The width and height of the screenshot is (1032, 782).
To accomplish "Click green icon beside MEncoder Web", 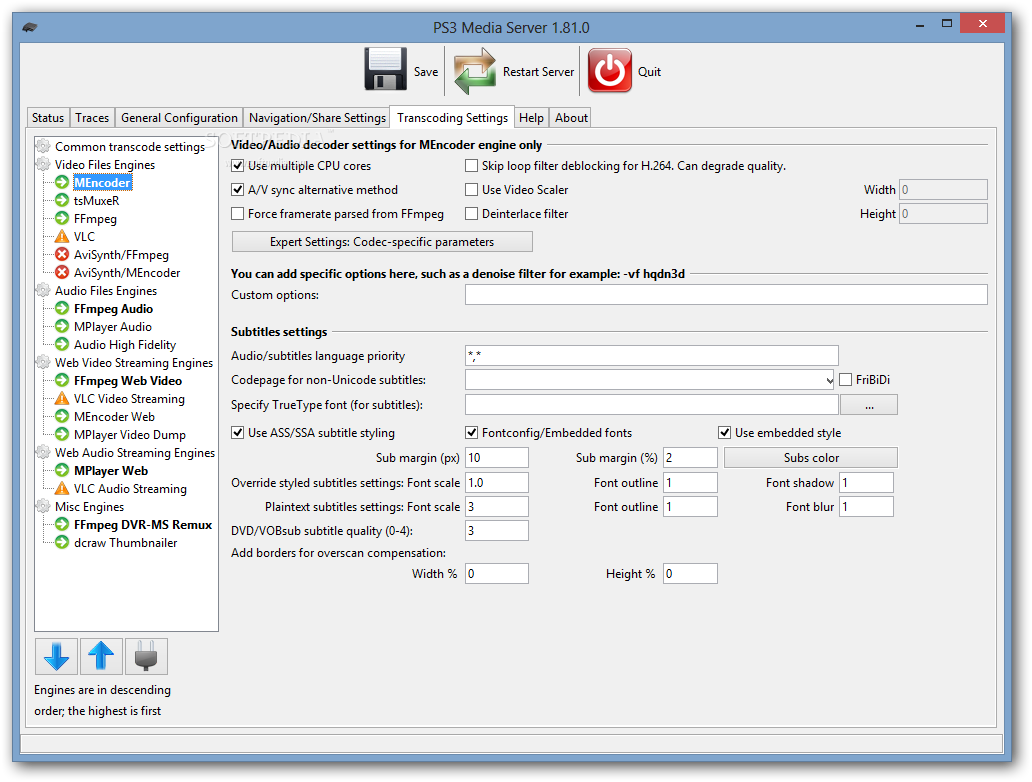I will tap(62, 417).
